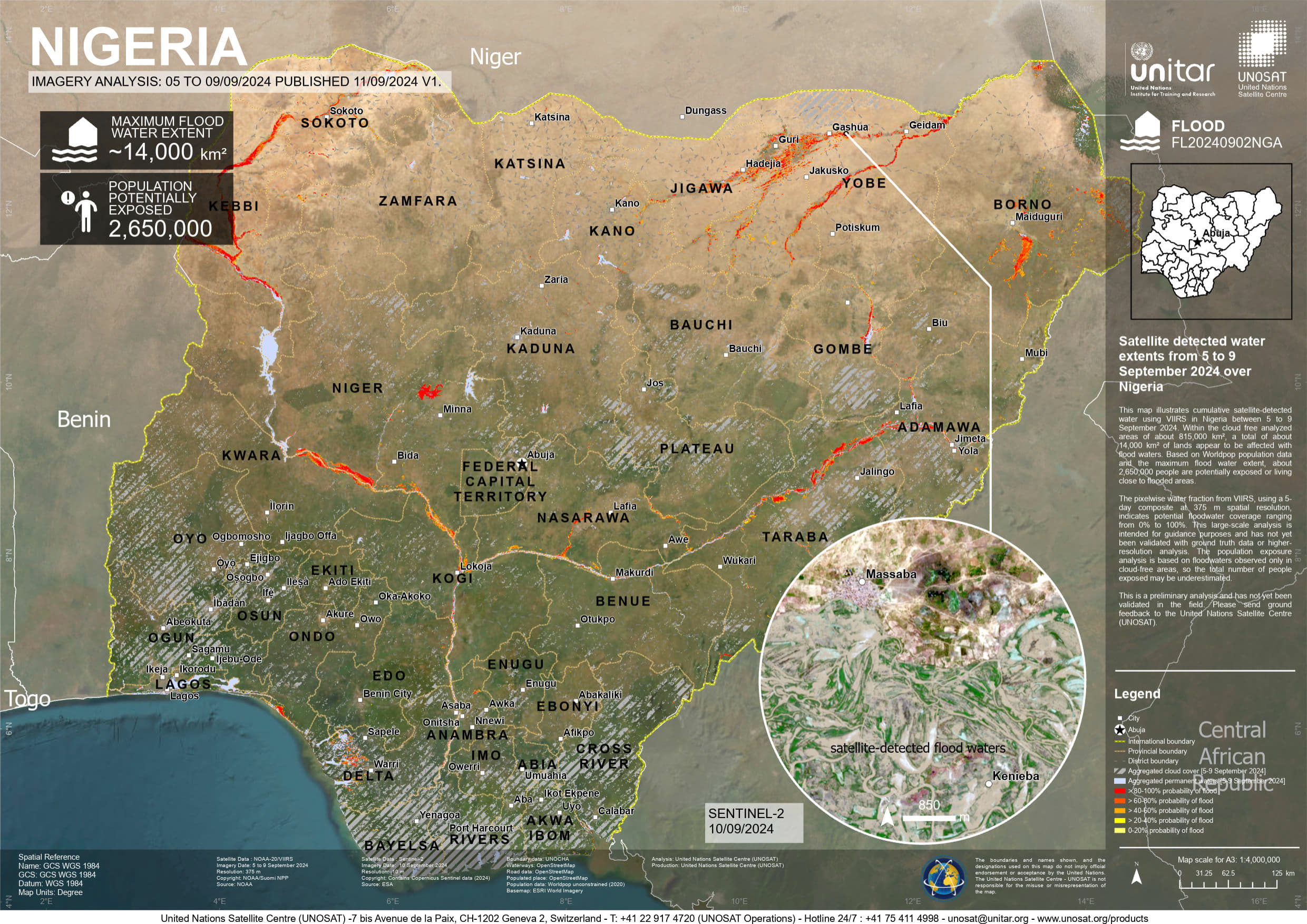This screenshot has width=1307, height=924.
Task: Click the Nigeria locator inset map
Action: 1211,241
